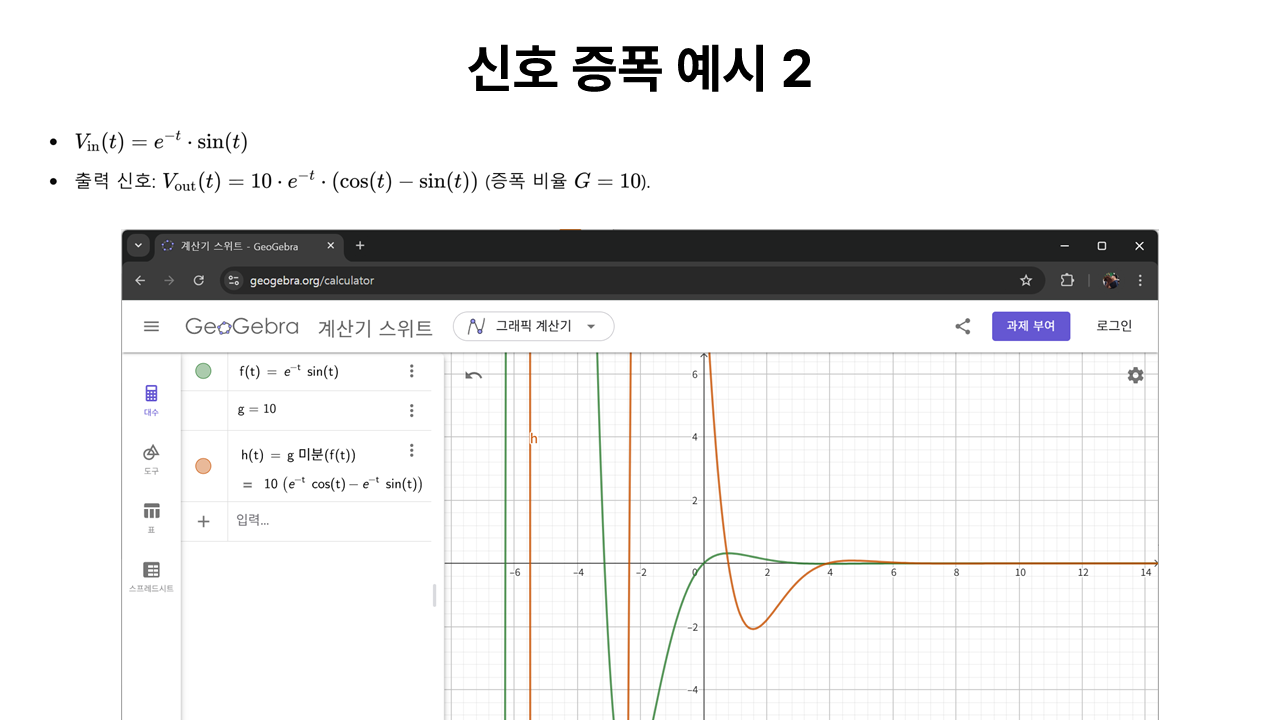Click the 과제 부여 button

(x=1031, y=326)
